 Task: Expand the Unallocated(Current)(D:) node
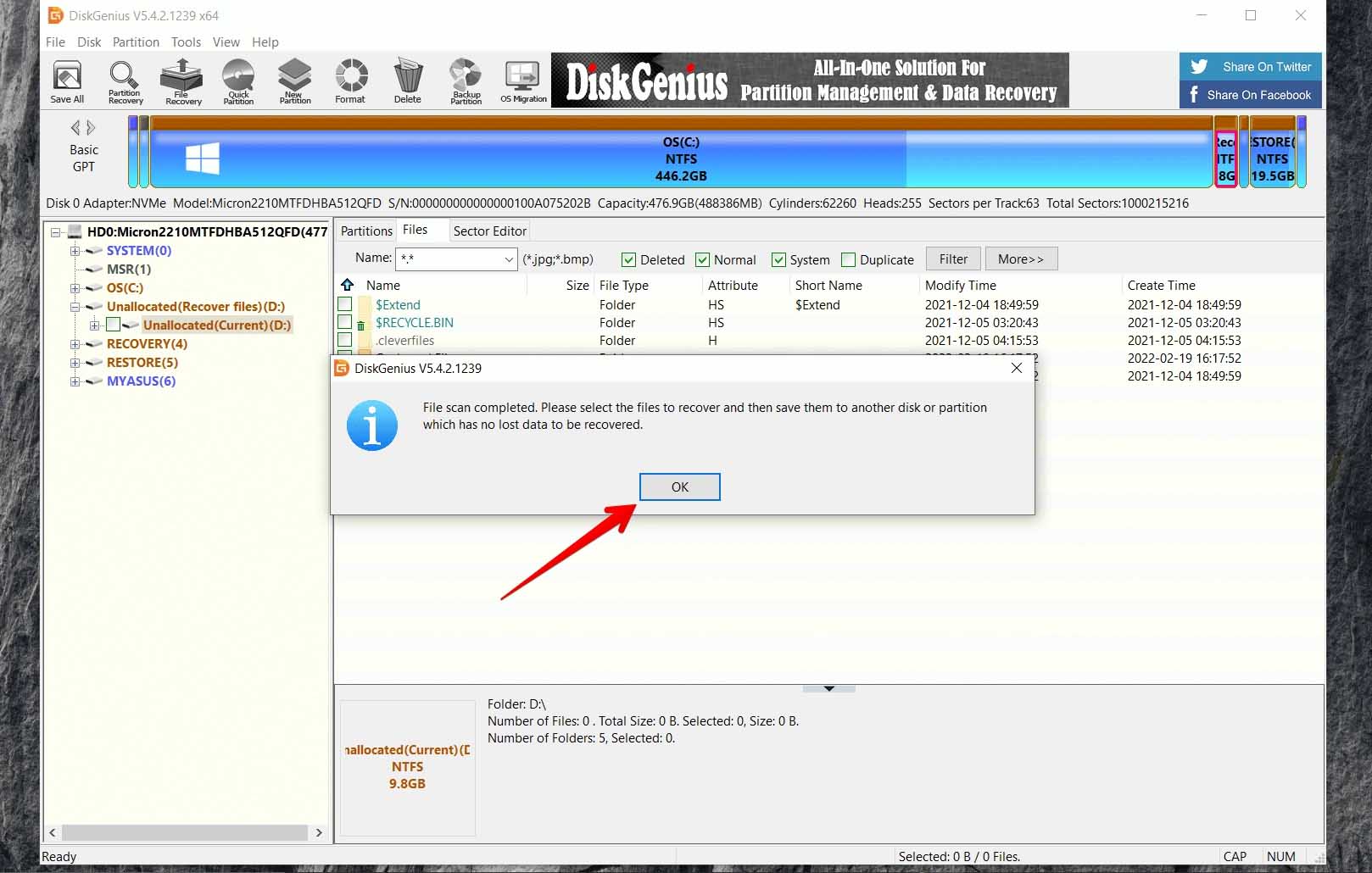(x=94, y=325)
